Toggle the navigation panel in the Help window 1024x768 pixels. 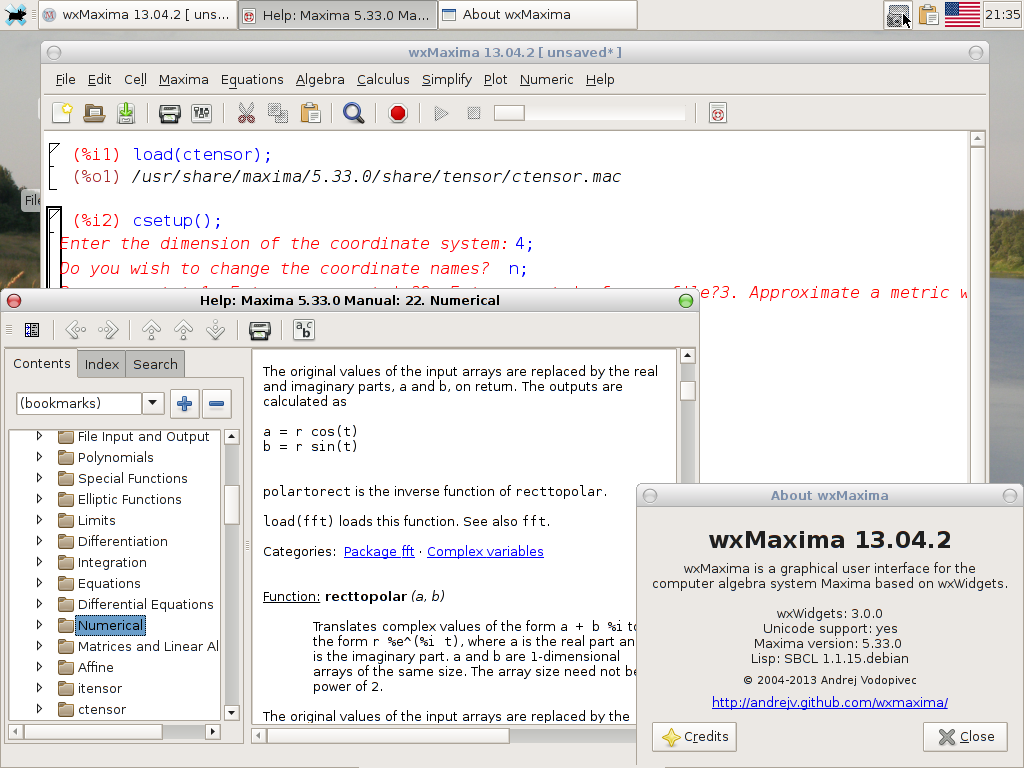click(x=31, y=330)
